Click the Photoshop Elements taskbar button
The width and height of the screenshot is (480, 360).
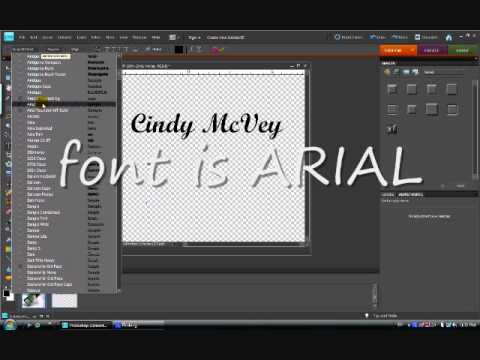86,325
